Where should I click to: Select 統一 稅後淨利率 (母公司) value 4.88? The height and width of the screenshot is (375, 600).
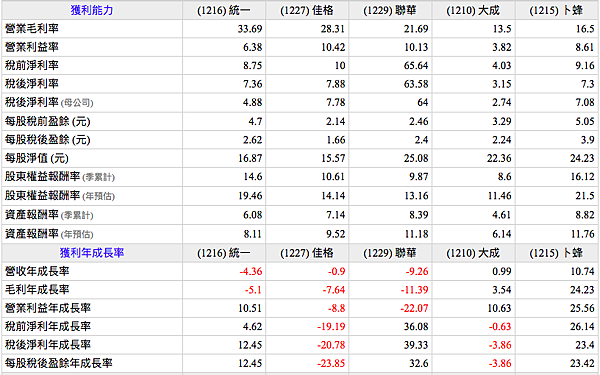coord(253,102)
